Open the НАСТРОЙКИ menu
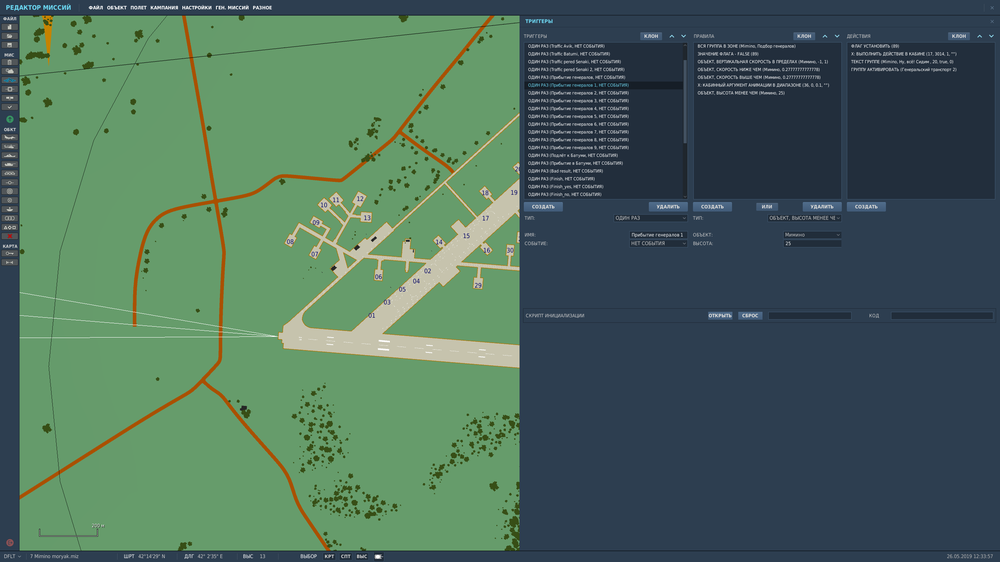1000x562 pixels. pos(196,8)
